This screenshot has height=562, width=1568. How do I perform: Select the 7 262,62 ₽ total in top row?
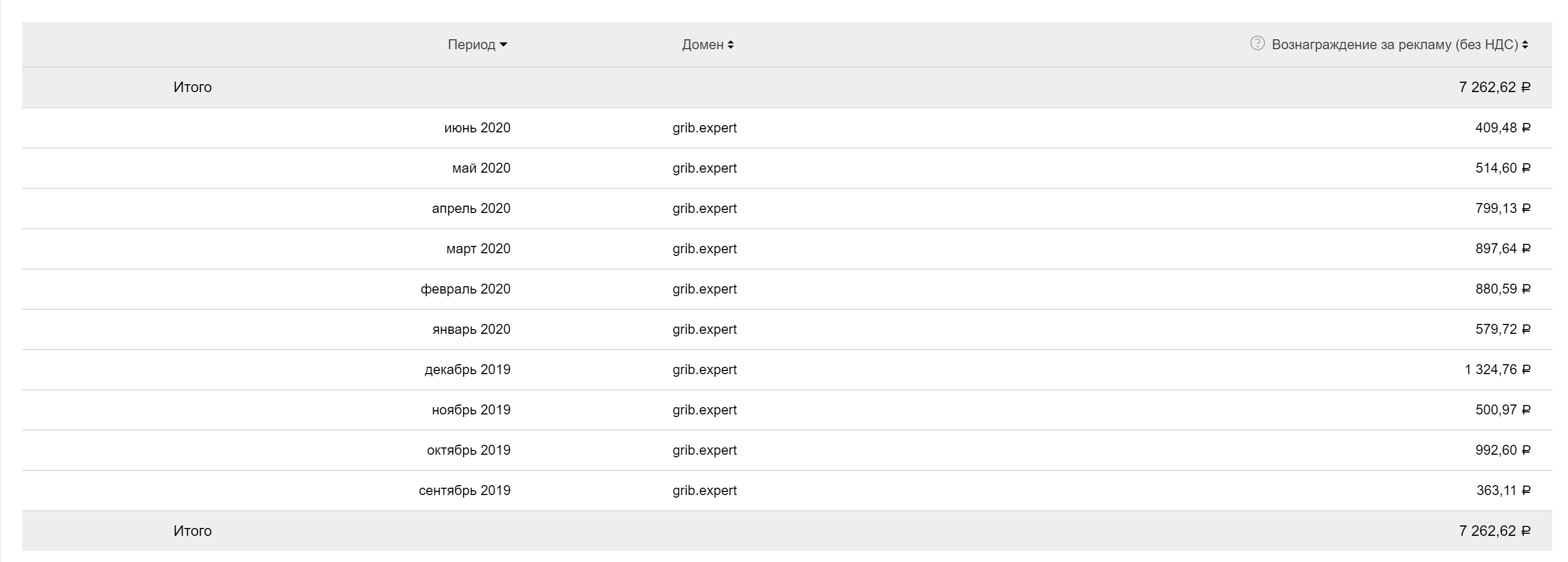(x=1494, y=87)
